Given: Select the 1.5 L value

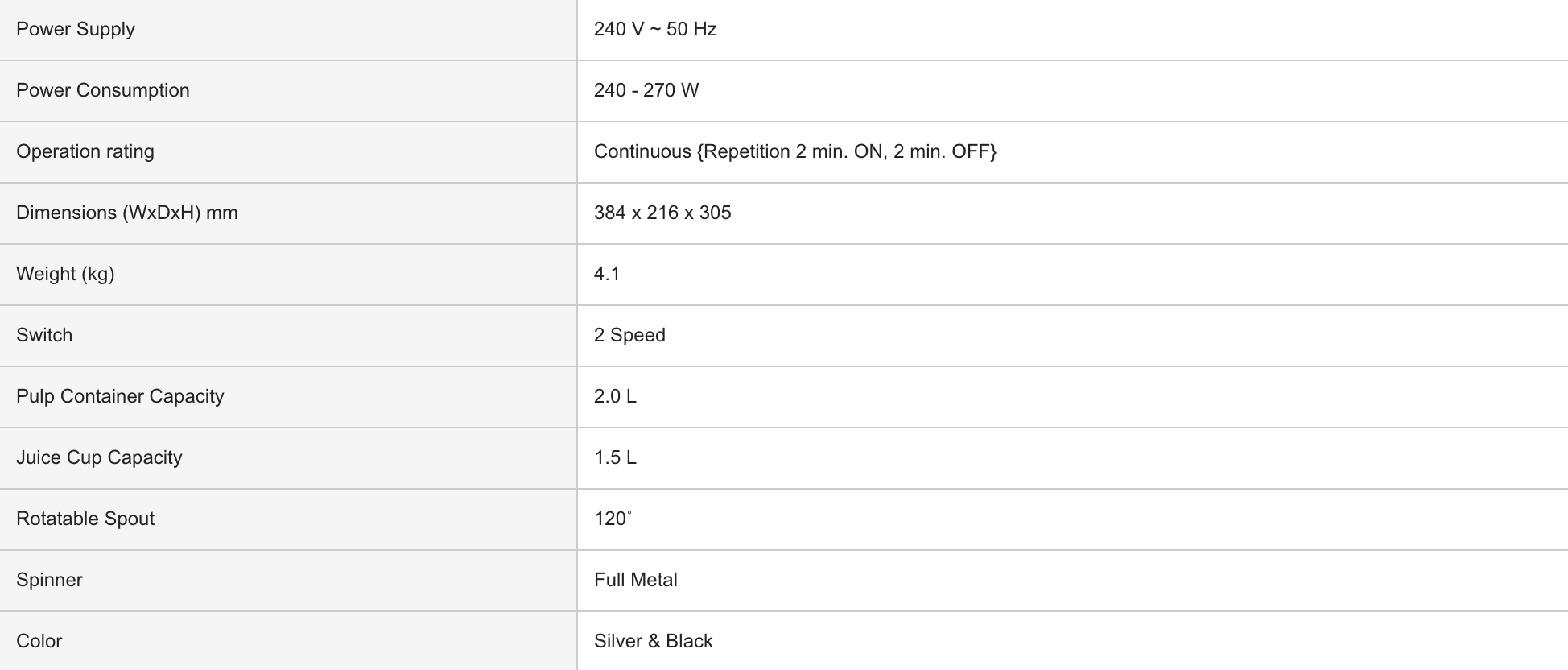Looking at the screenshot, I should coord(615,457).
